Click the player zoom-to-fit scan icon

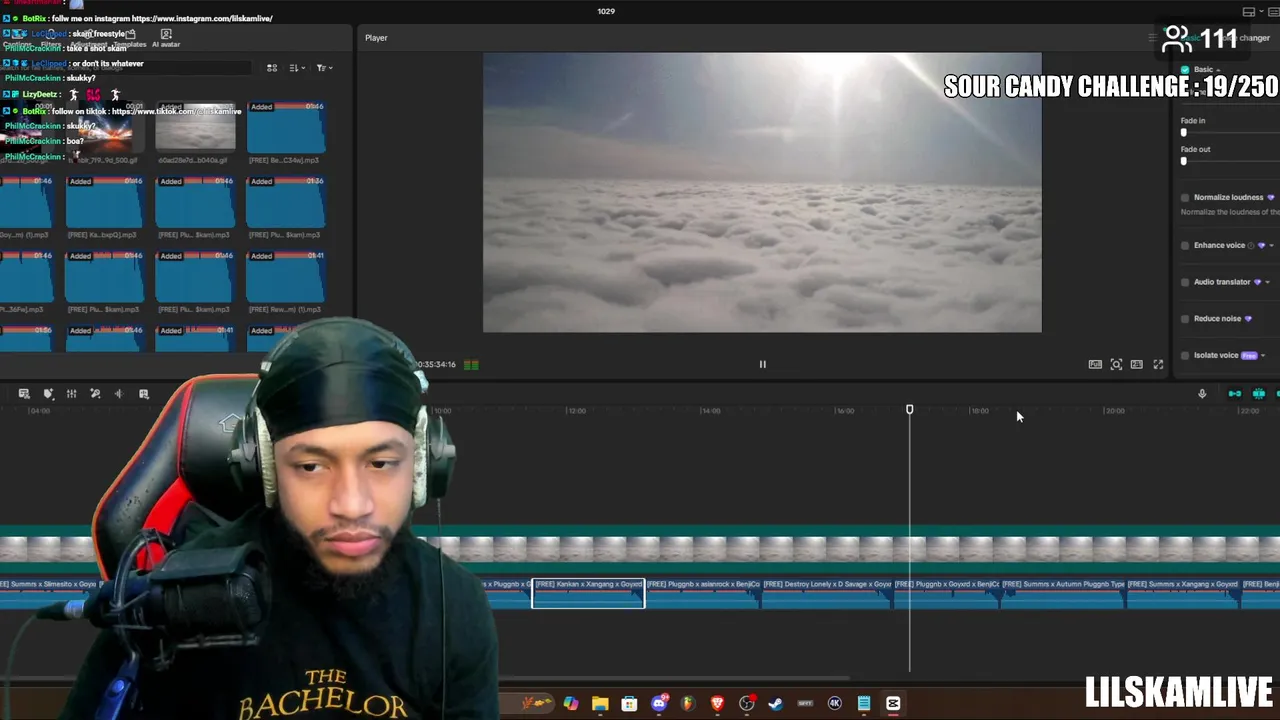(x=1116, y=364)
